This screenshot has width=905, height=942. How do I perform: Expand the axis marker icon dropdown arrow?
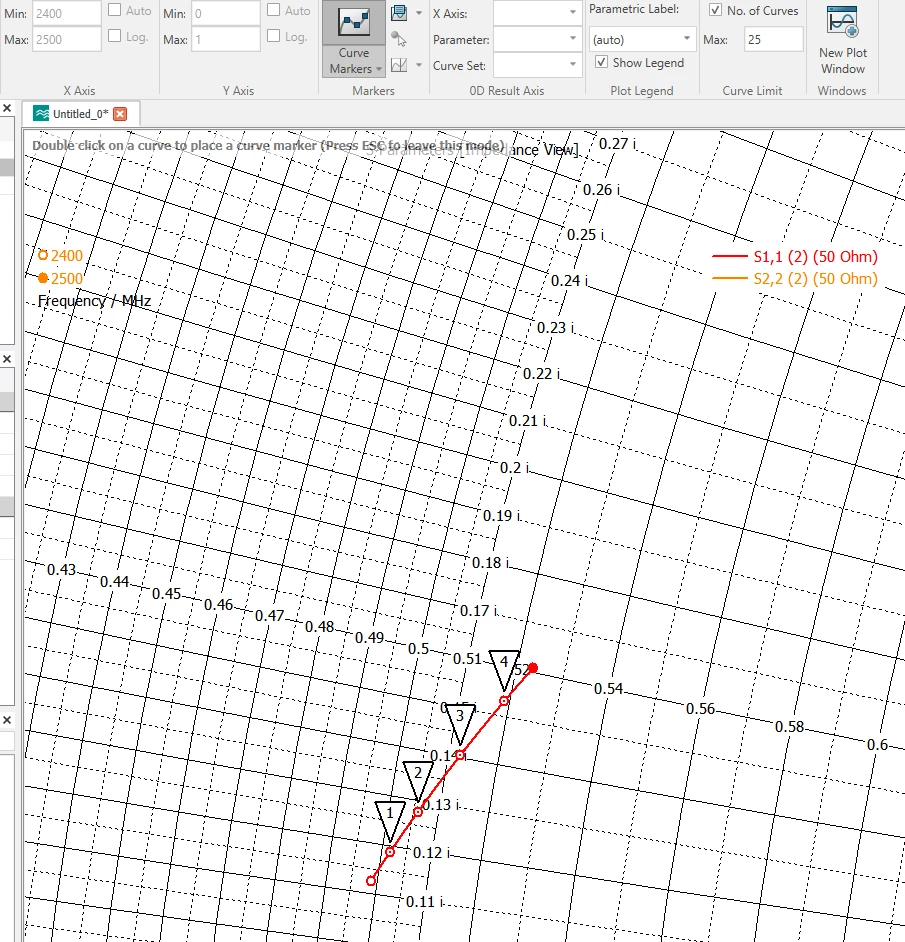pos(419,65)
